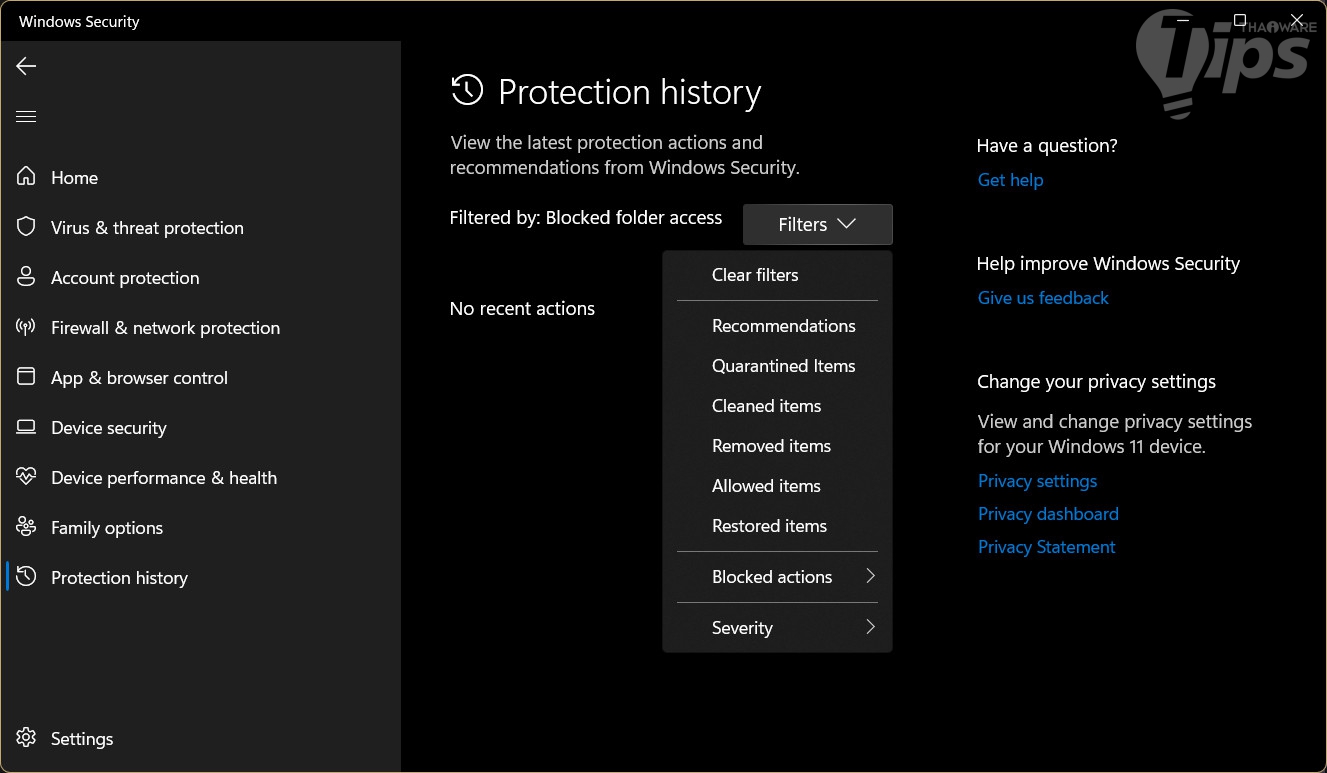Click the Family options icon
This screenshot has height=773, width=1327.
[x=27, y=527]
